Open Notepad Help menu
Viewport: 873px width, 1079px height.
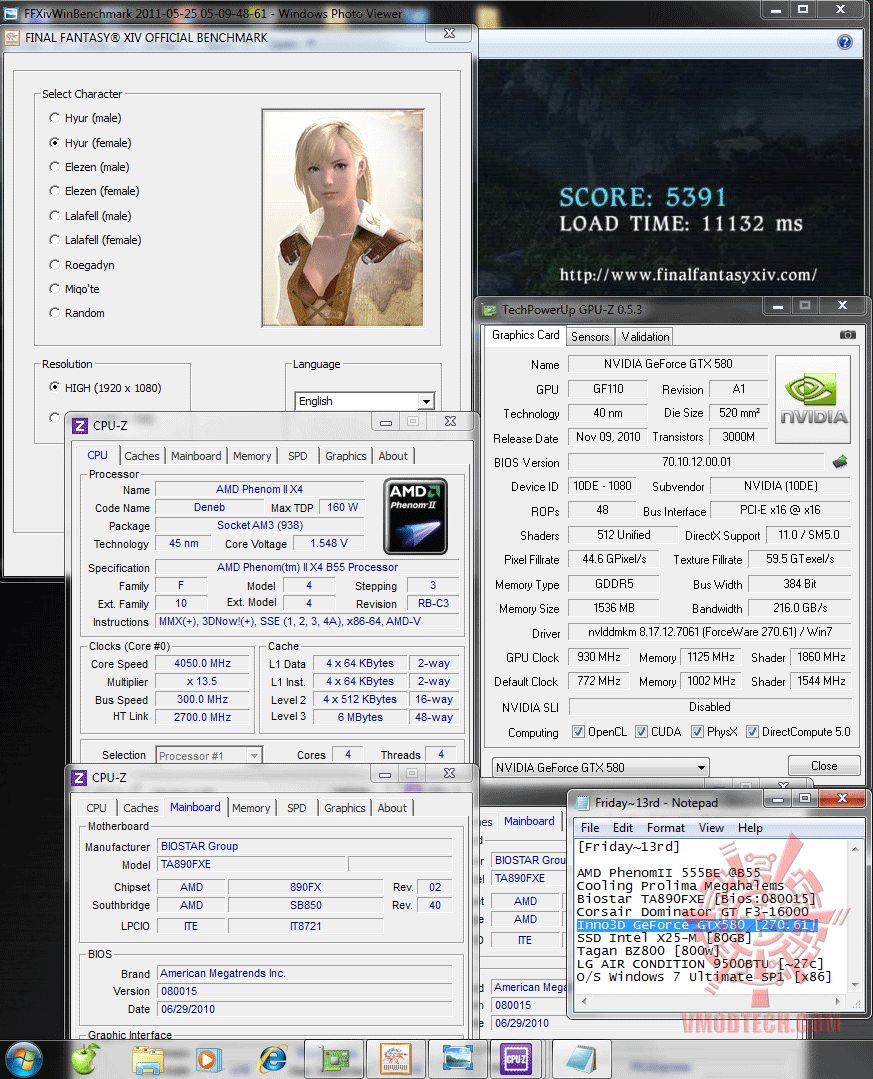(x=751, y=828)
